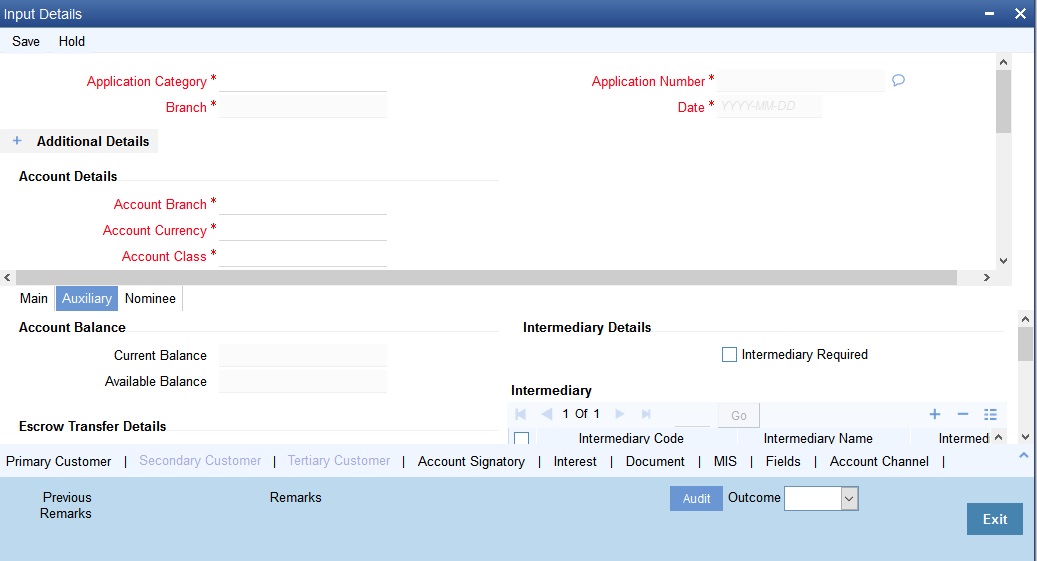Click the Intermediary Name column header
1037x561 pixels.
(817, 438)
